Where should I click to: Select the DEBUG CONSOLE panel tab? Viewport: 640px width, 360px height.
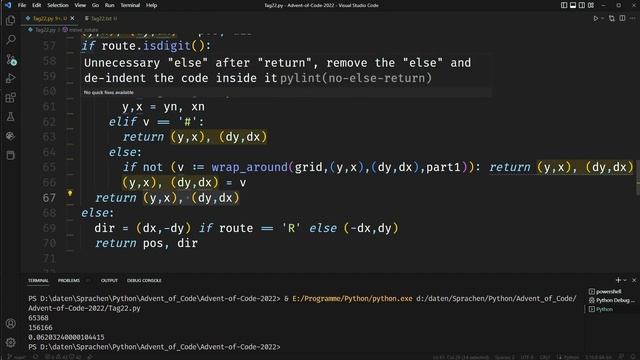[x=144, y=280]
